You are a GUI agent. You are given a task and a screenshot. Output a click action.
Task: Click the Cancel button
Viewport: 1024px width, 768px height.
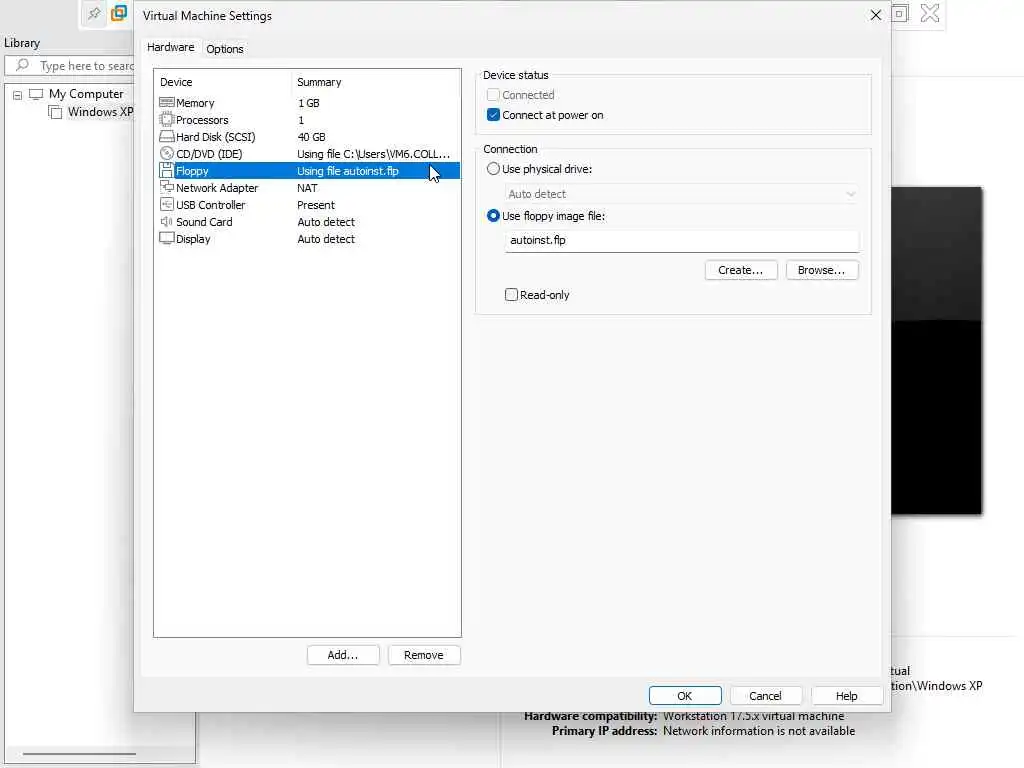pos(765,696)
